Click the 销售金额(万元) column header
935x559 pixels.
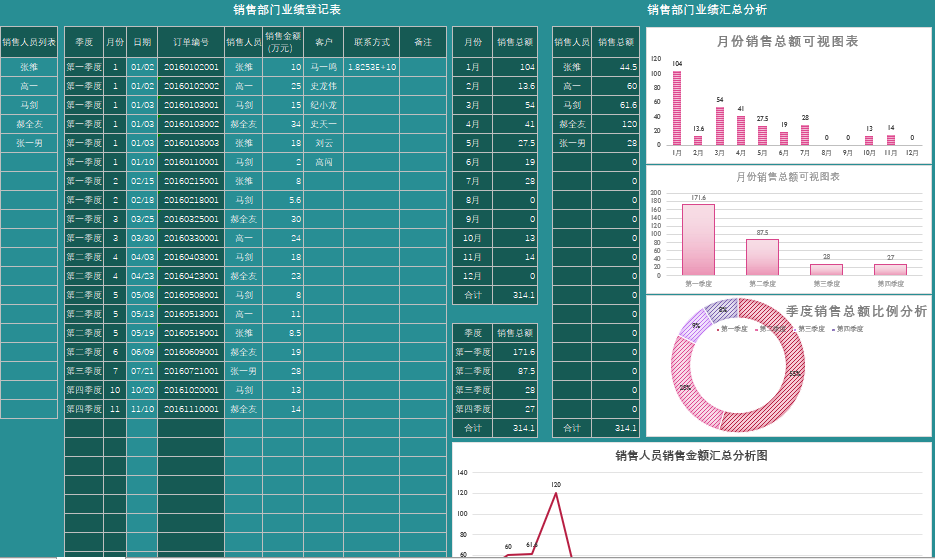tap(283, 42)
